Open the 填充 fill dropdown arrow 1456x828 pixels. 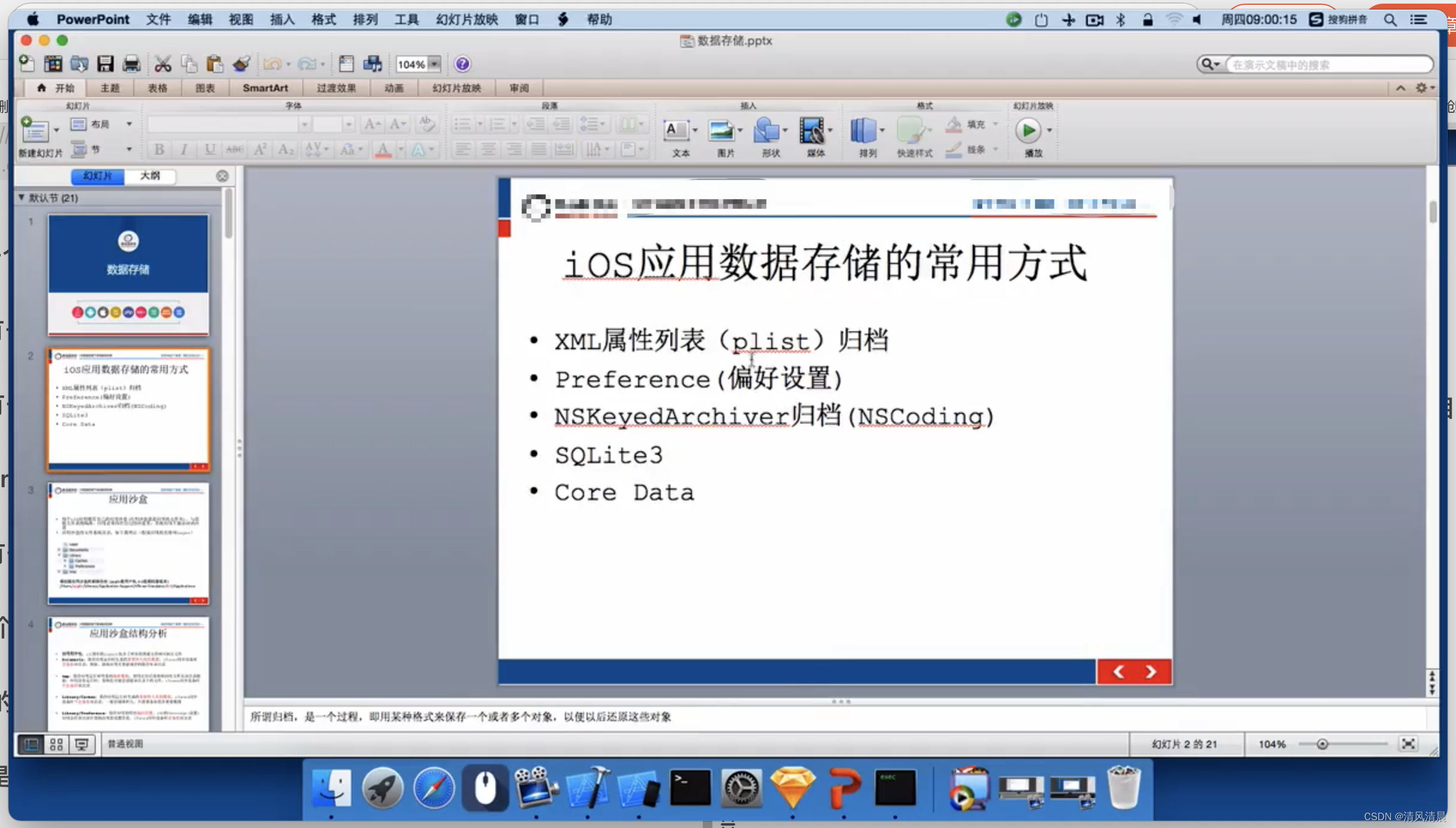click(x=995, y=124)
